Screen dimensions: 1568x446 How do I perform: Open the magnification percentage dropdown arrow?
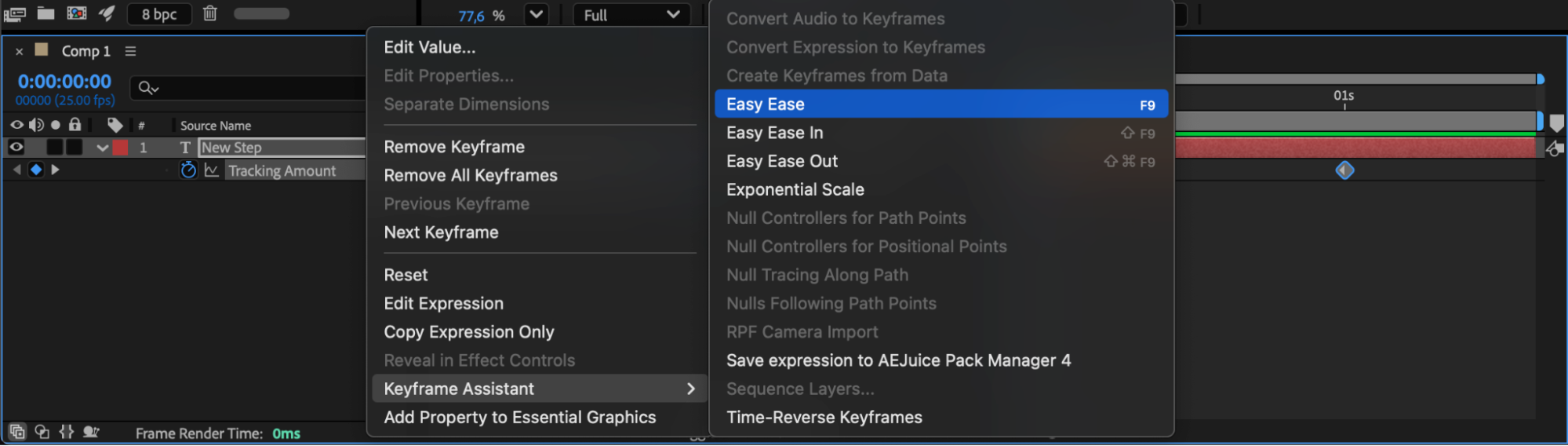point(536,15)
